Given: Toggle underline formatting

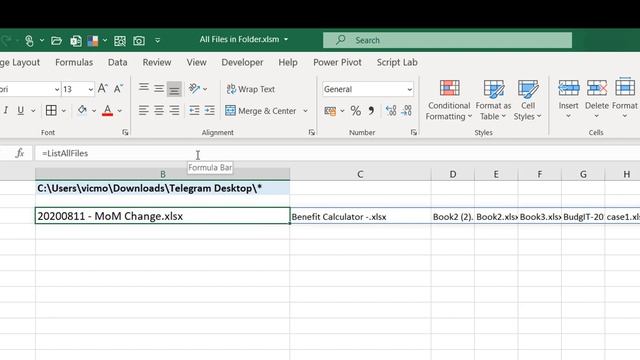Looking at the screenshot, I should [x=20, y=110].
